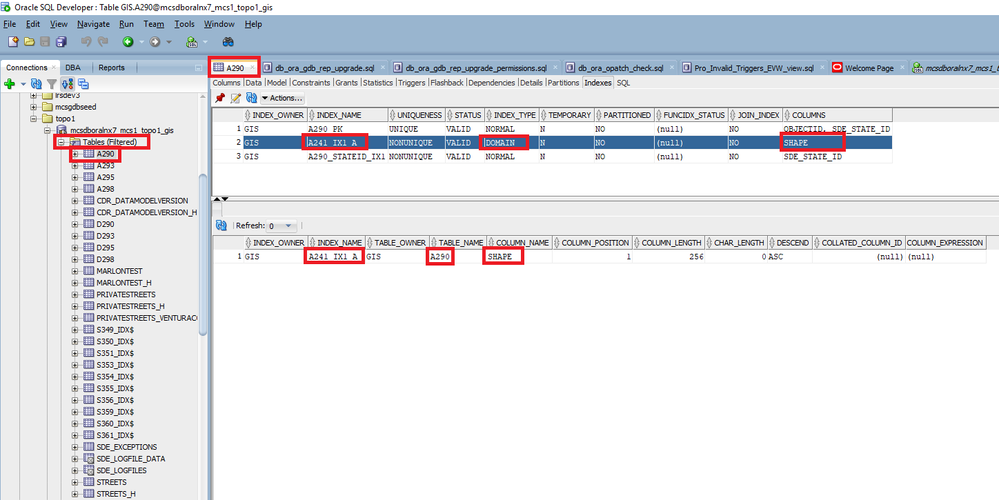Click the binoculars Find DB Object icon
The width and height of the screenshot is (999, 500).
coord(227,42)
